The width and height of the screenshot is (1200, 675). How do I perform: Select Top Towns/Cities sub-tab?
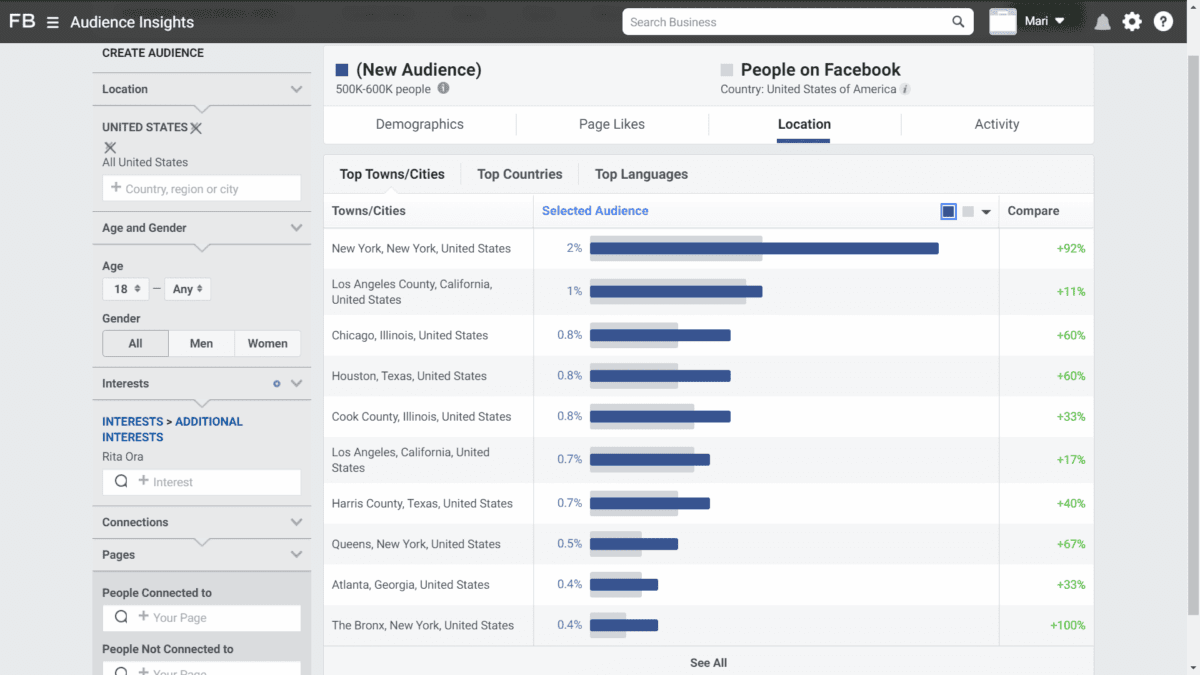[392, 174]
